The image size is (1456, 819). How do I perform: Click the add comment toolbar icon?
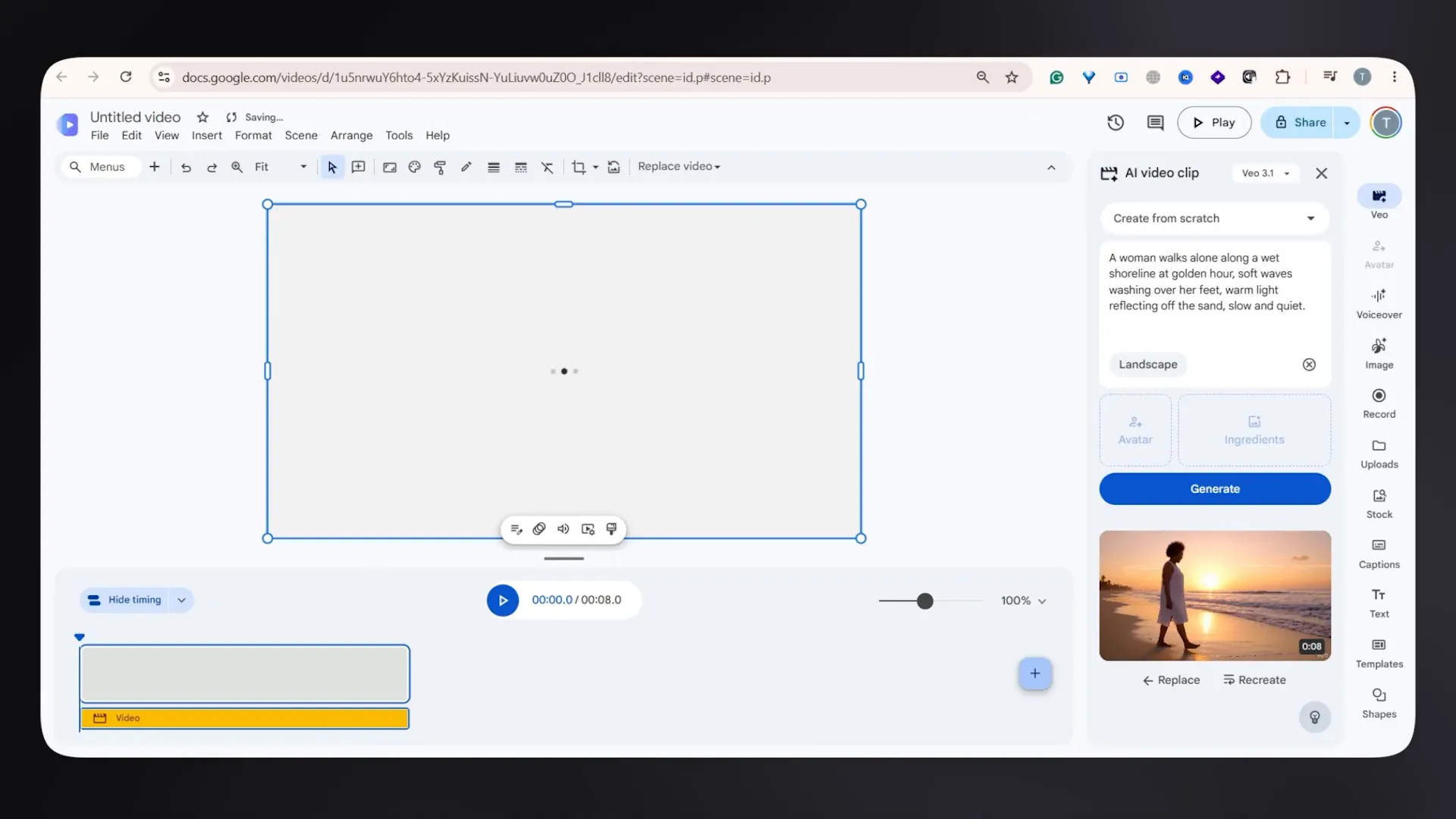click(358, 167)
